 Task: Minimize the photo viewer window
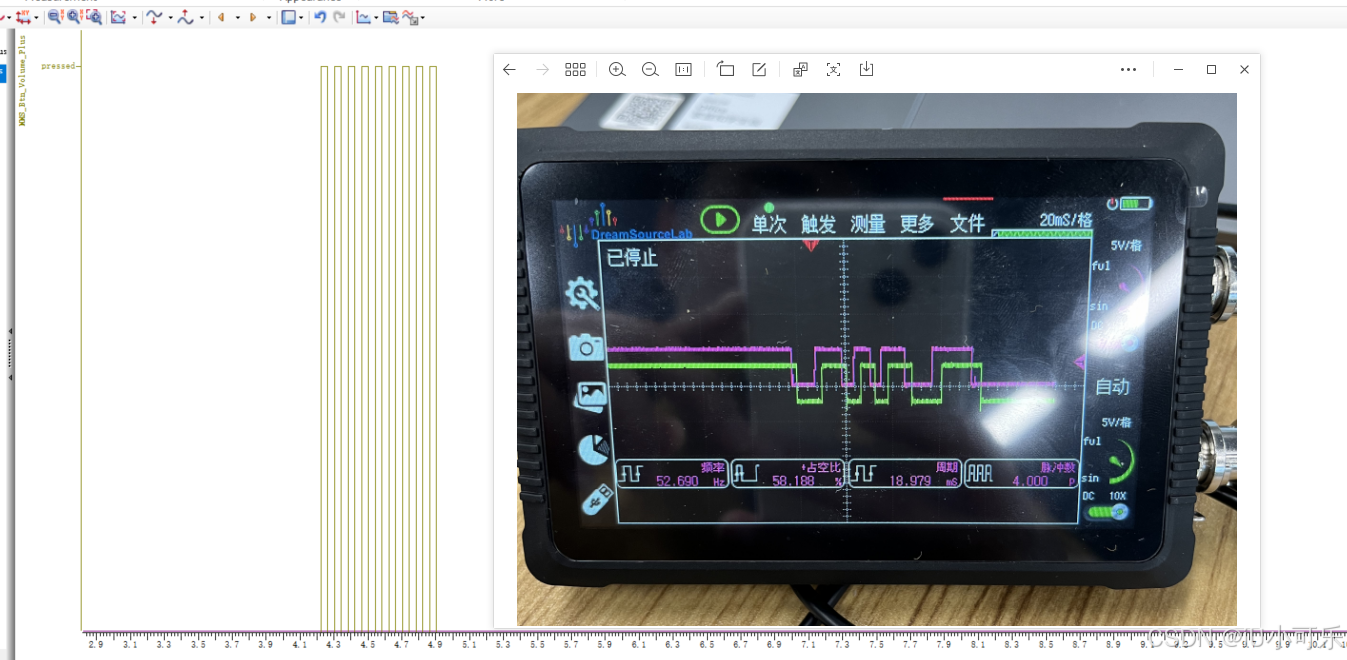1178,69
